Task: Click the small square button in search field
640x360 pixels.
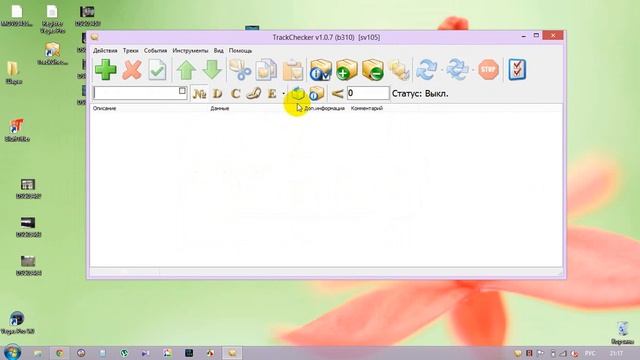Action: (x=182, y=91)
